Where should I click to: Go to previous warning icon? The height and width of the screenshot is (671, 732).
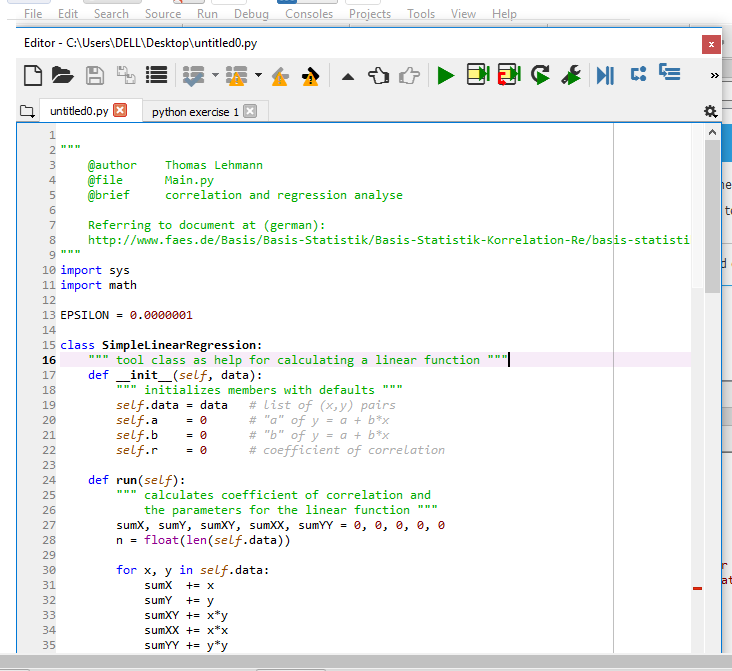tap(280, 76)
